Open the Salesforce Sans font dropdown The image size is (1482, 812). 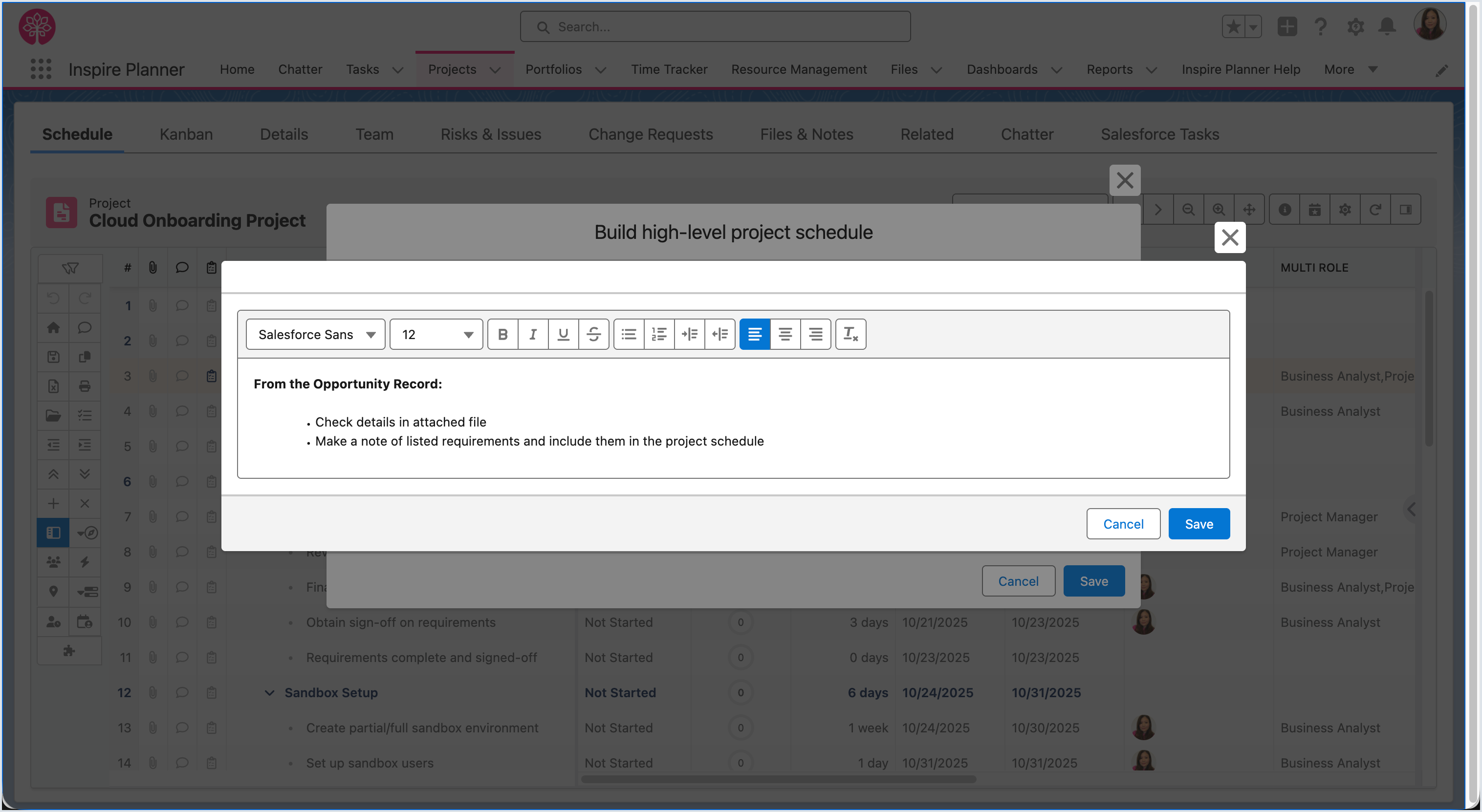click(x=315, y=334)
